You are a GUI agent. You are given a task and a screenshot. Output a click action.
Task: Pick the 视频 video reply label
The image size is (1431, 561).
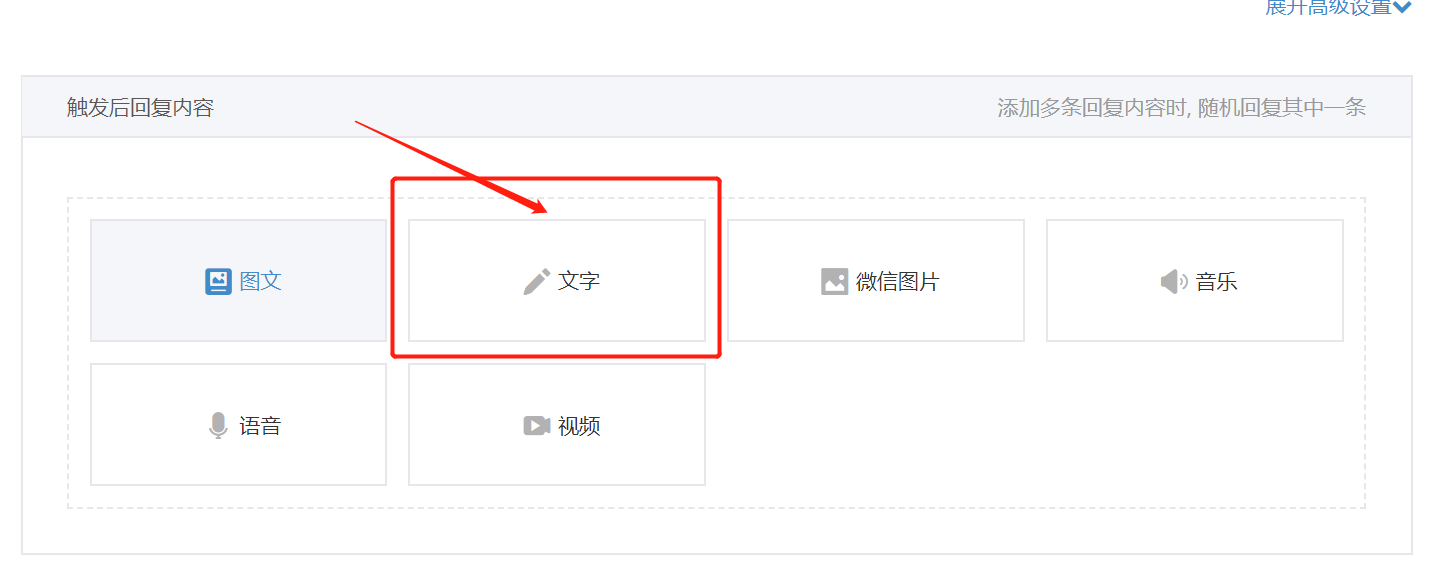tap(579, 426)
